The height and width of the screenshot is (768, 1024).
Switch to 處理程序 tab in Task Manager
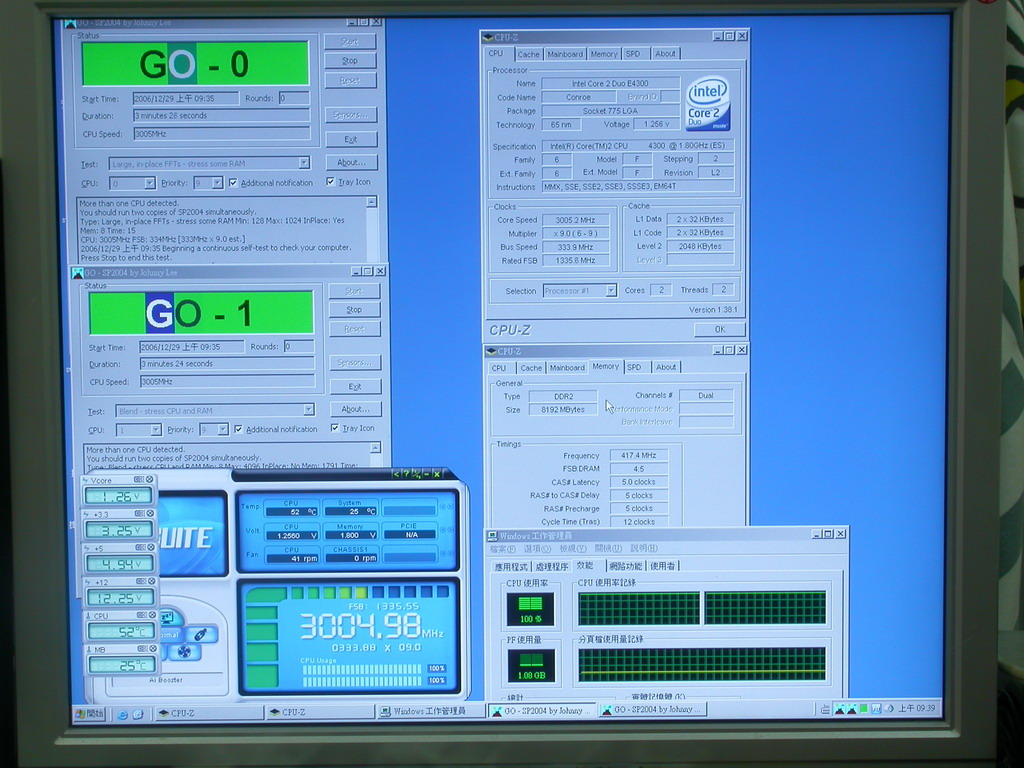[x=552, y=566]
